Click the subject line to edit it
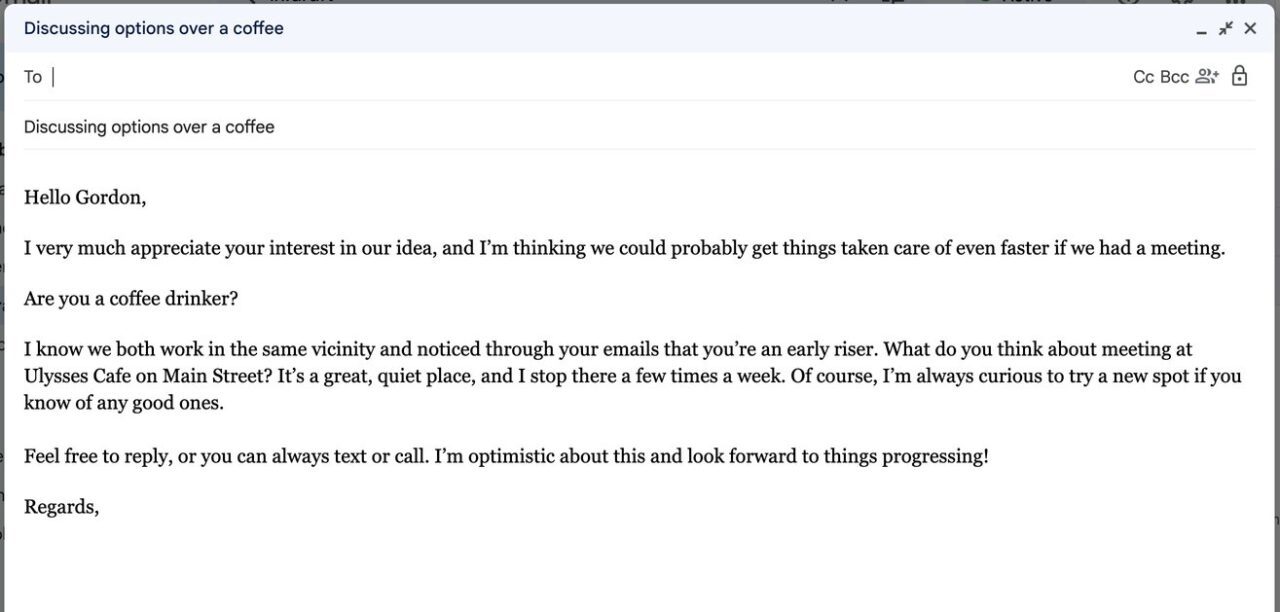Viewport: 1280px width, 612px height. coord(150,126)
